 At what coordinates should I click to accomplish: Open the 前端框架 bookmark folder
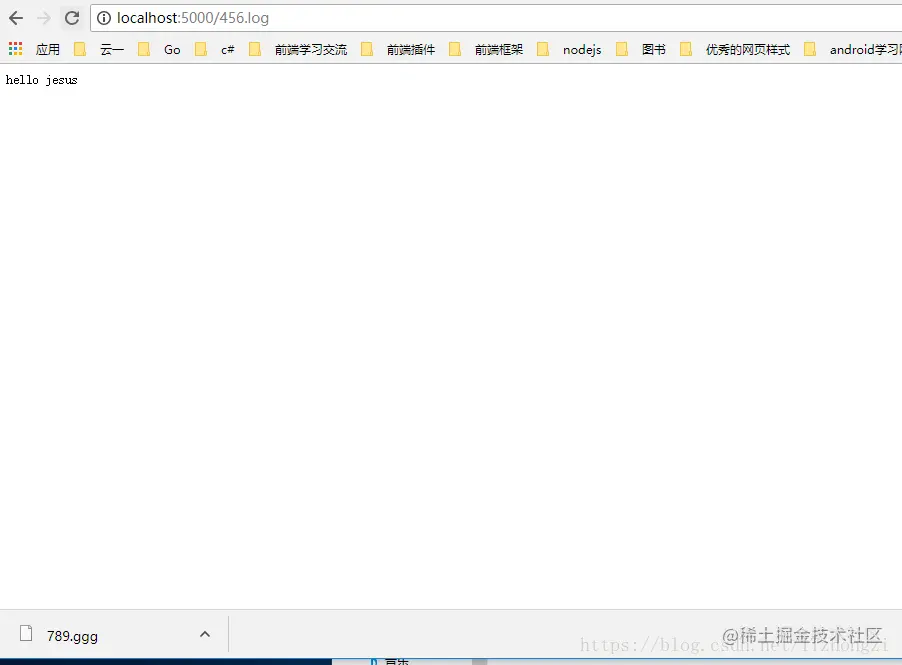pos(486,49)
